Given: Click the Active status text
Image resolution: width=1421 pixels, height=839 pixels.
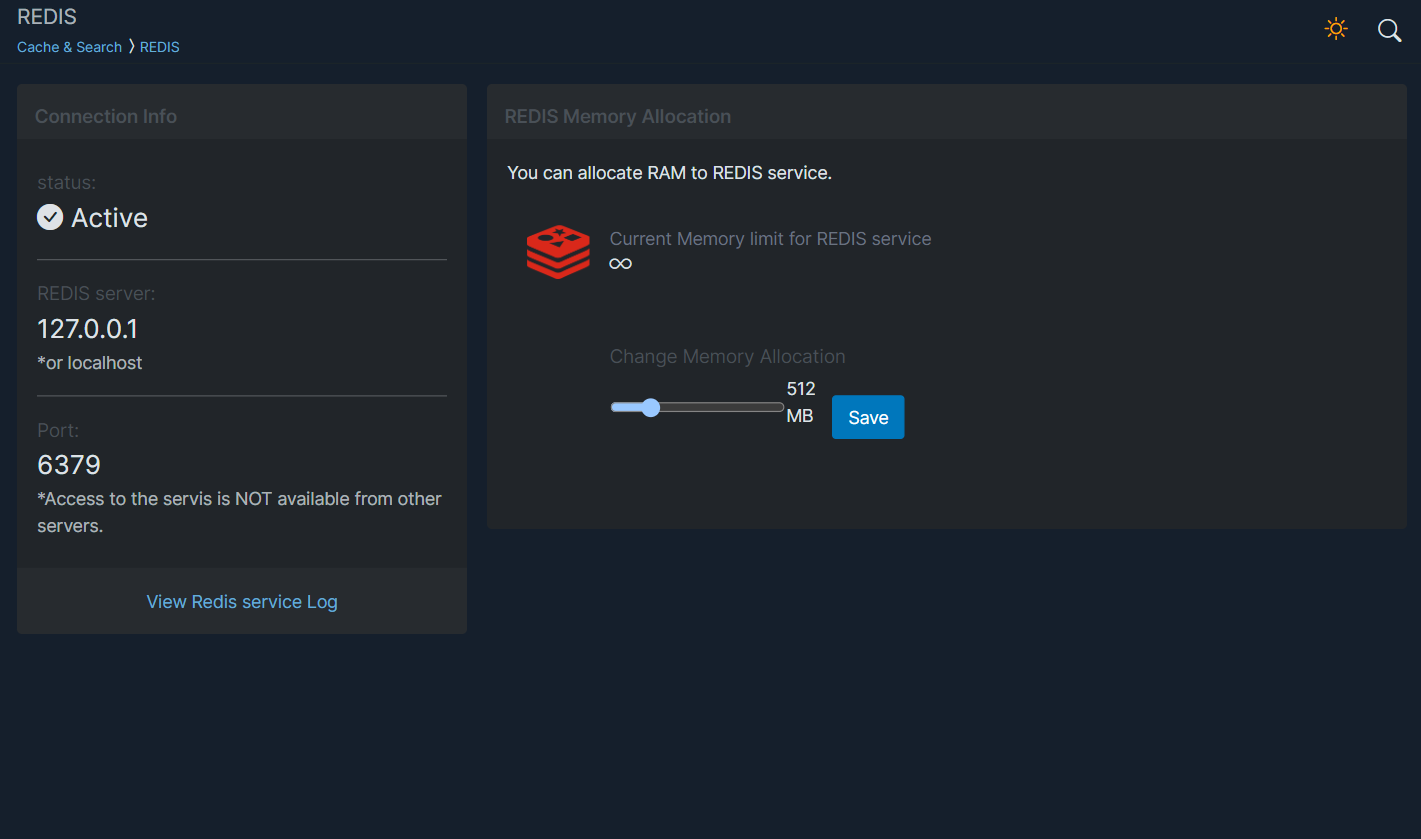Looking at the screenshot, I should tap(109, 217).
